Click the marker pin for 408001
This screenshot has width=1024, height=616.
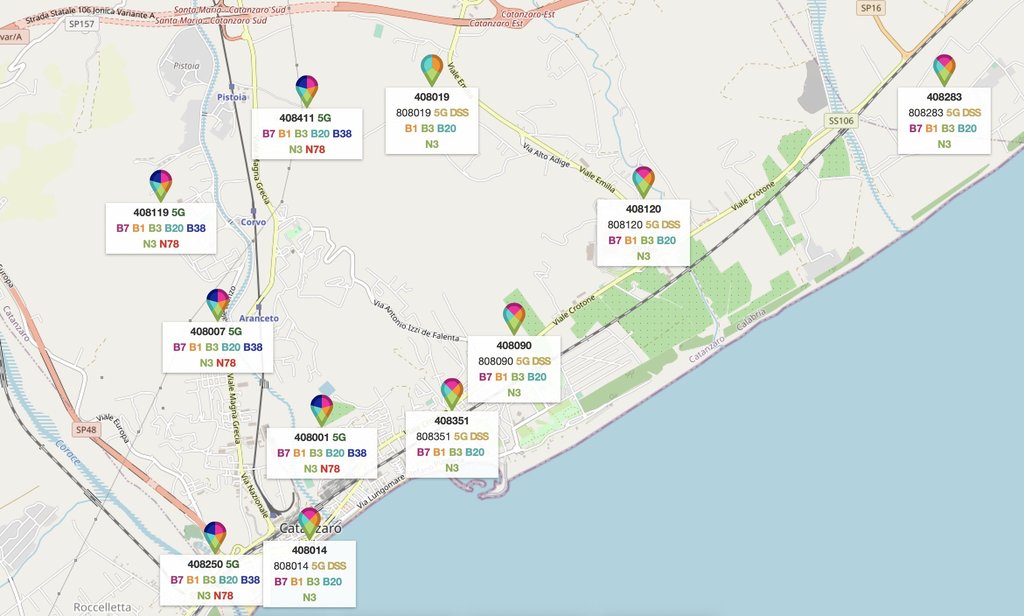click(321, 409)
